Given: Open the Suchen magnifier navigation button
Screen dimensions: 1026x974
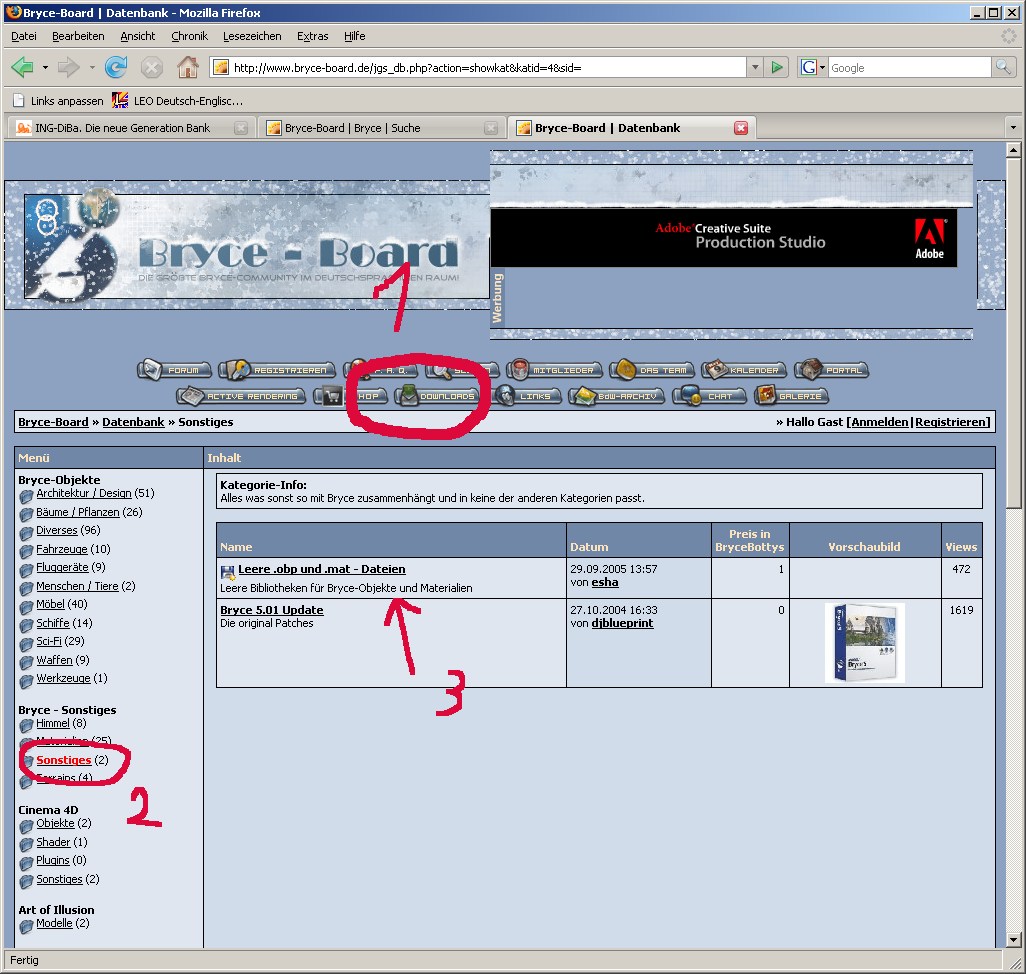Looking at the screenshot, I should (462, 370).
